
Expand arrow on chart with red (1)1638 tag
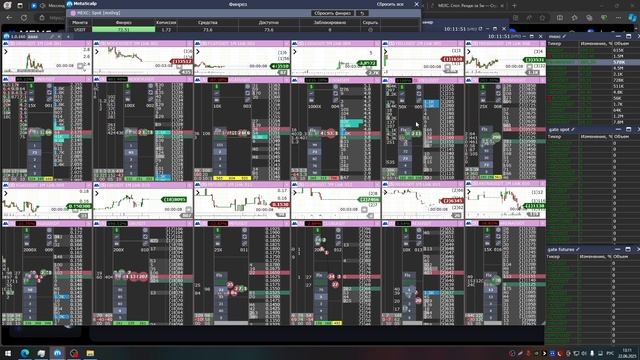[x=385, y=51]
